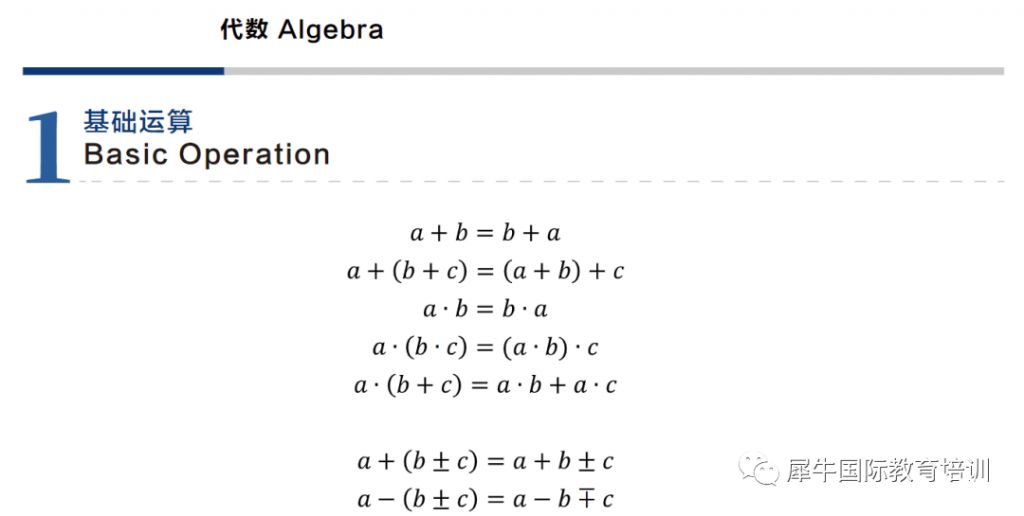The image size is (1024, 516).
Task: Click the equation ending in minus-plus c
Action: pyautogui.click(x=485, y=500)
